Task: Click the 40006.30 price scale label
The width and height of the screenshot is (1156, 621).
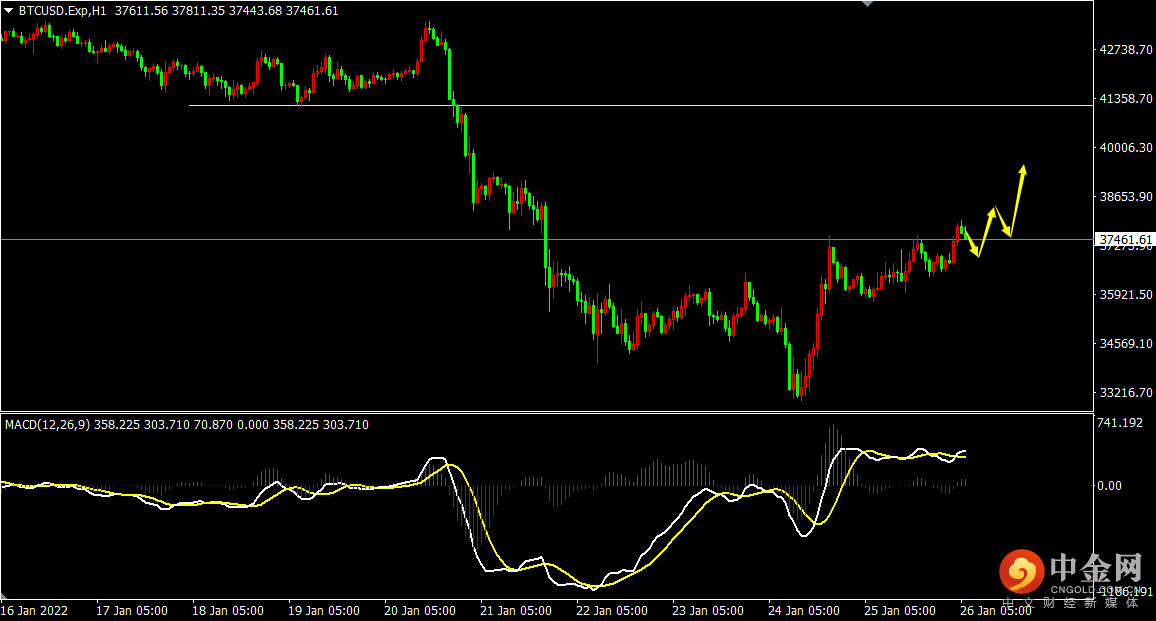Action: click(1126, 148)
